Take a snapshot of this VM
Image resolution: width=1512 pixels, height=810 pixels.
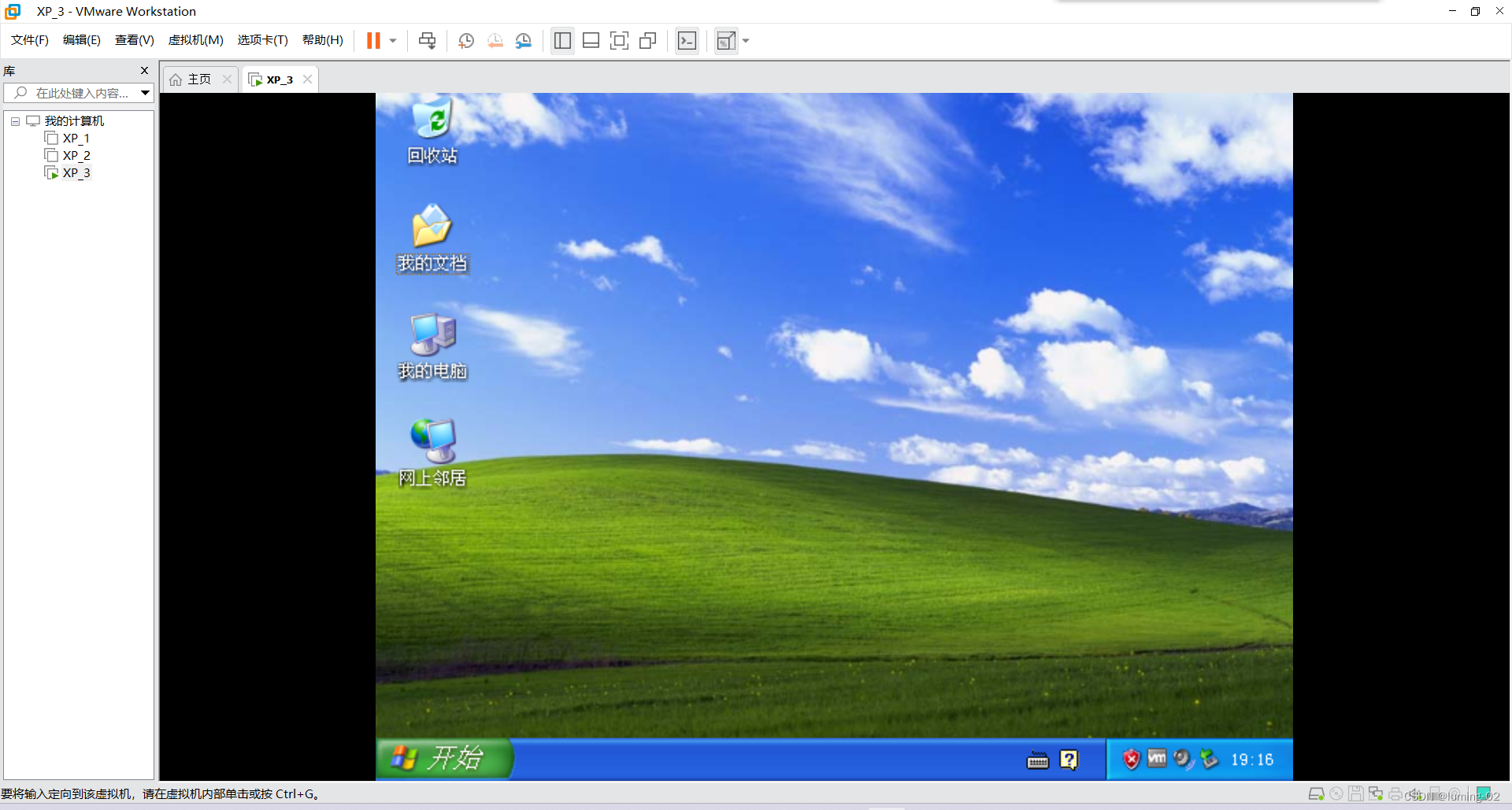[x=466, y=41]
